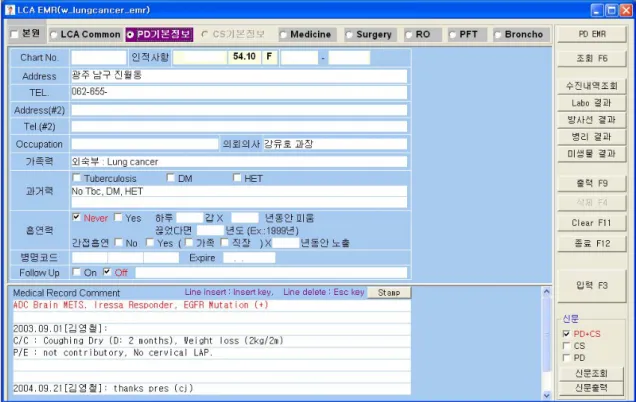
Task: Click the 과거력 text field 'No Tbc, DM, HET'
Action: pos(239,191)
